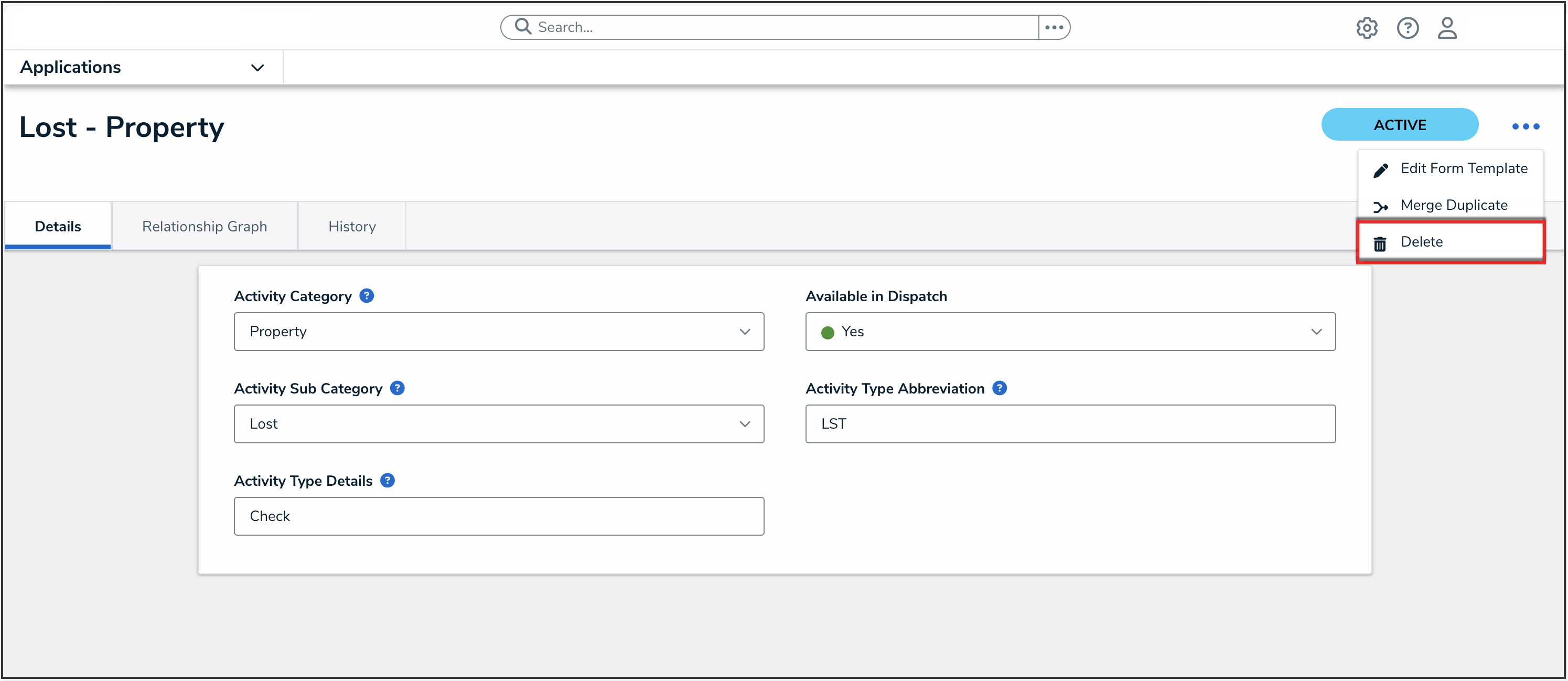Open the Available in Dispatch dropdown
Screen dimensions: 1568x681
click(x=1070, y=332)
